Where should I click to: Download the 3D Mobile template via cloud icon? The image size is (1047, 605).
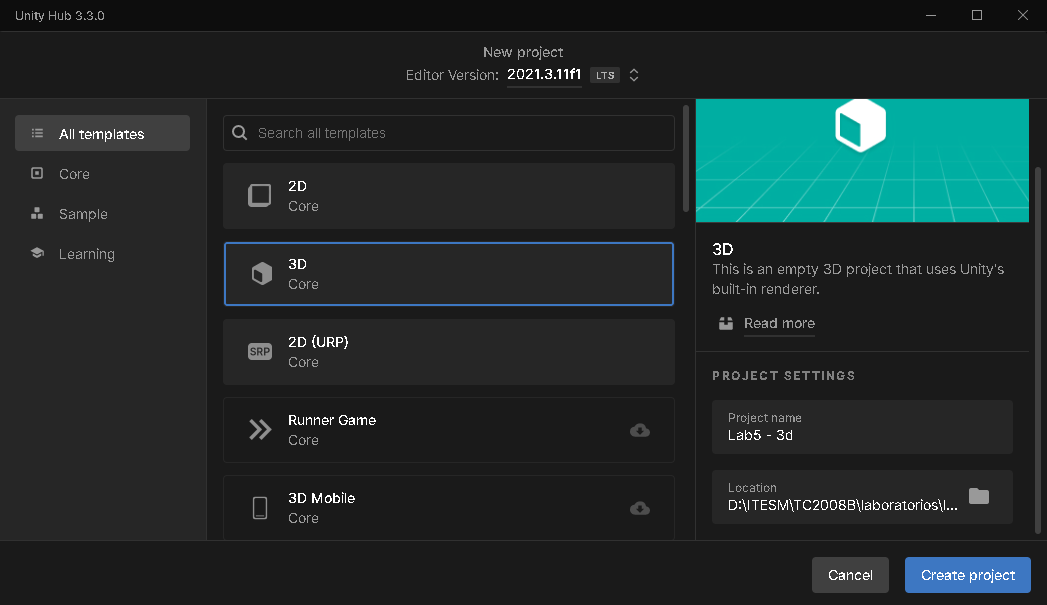pyautogui.click(x=640, y=508)
